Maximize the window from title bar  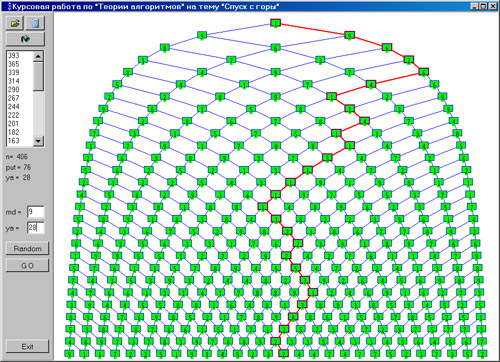484,6
